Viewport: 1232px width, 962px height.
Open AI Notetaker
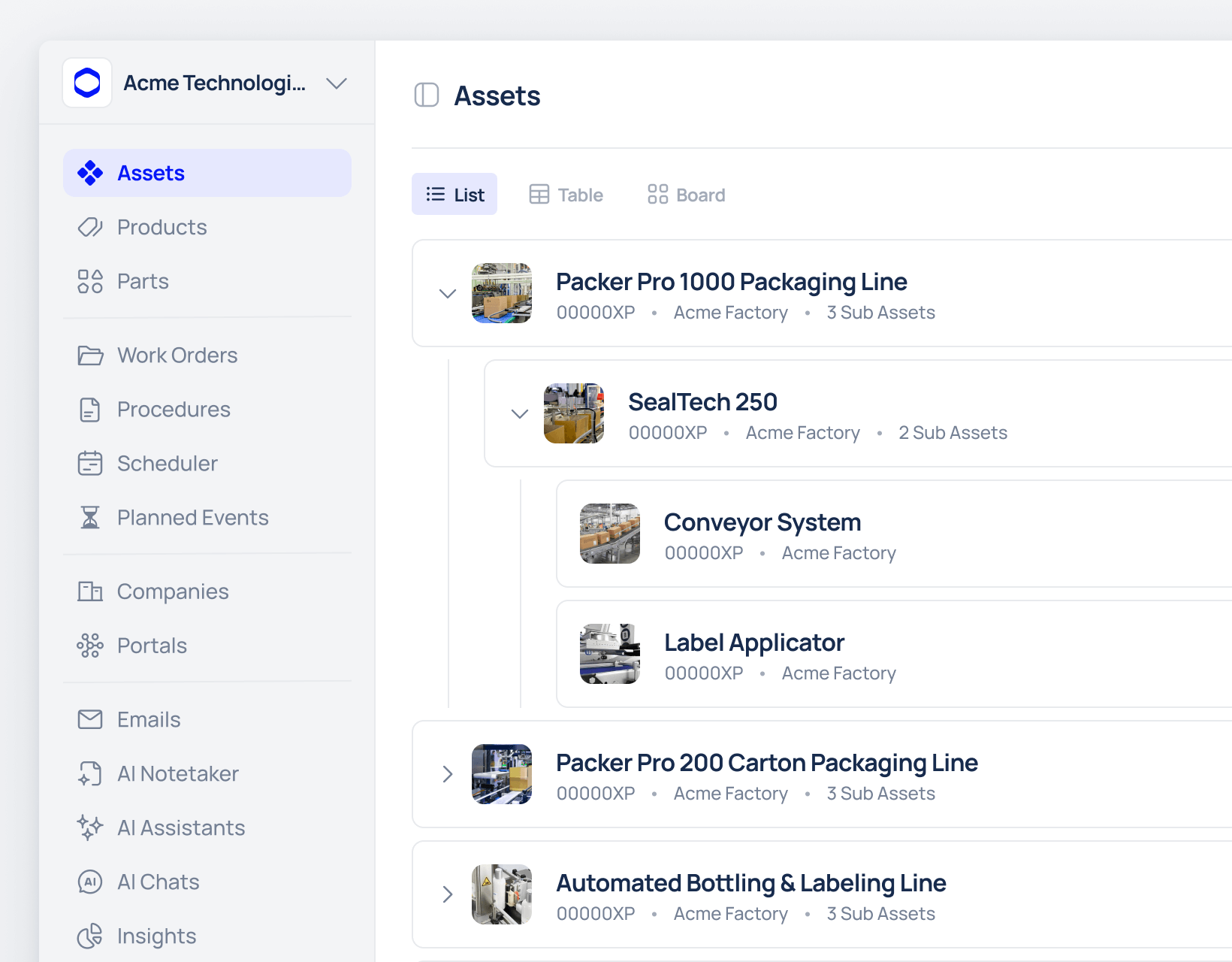click(207, 773)
